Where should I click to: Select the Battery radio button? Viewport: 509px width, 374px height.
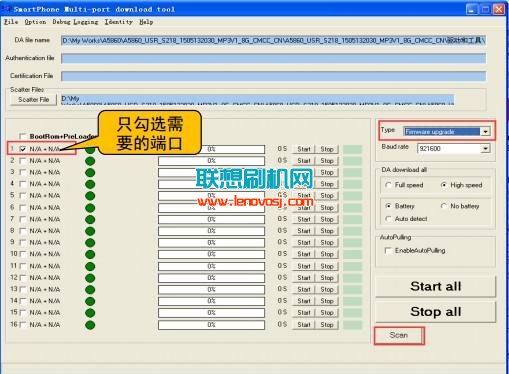pyautogui.click(x=388, y=206)
